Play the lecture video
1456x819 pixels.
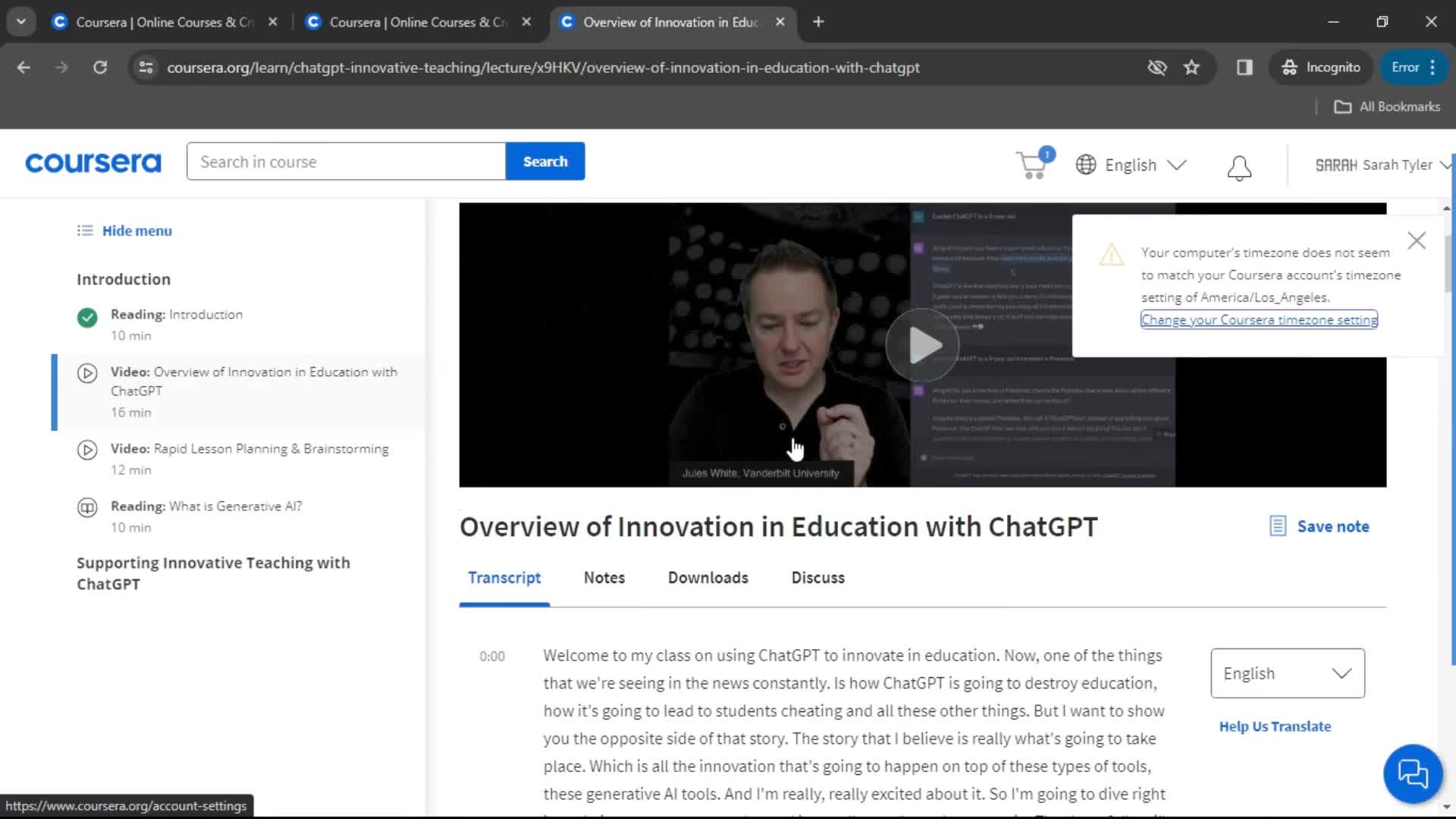click(x=922, y=345)
